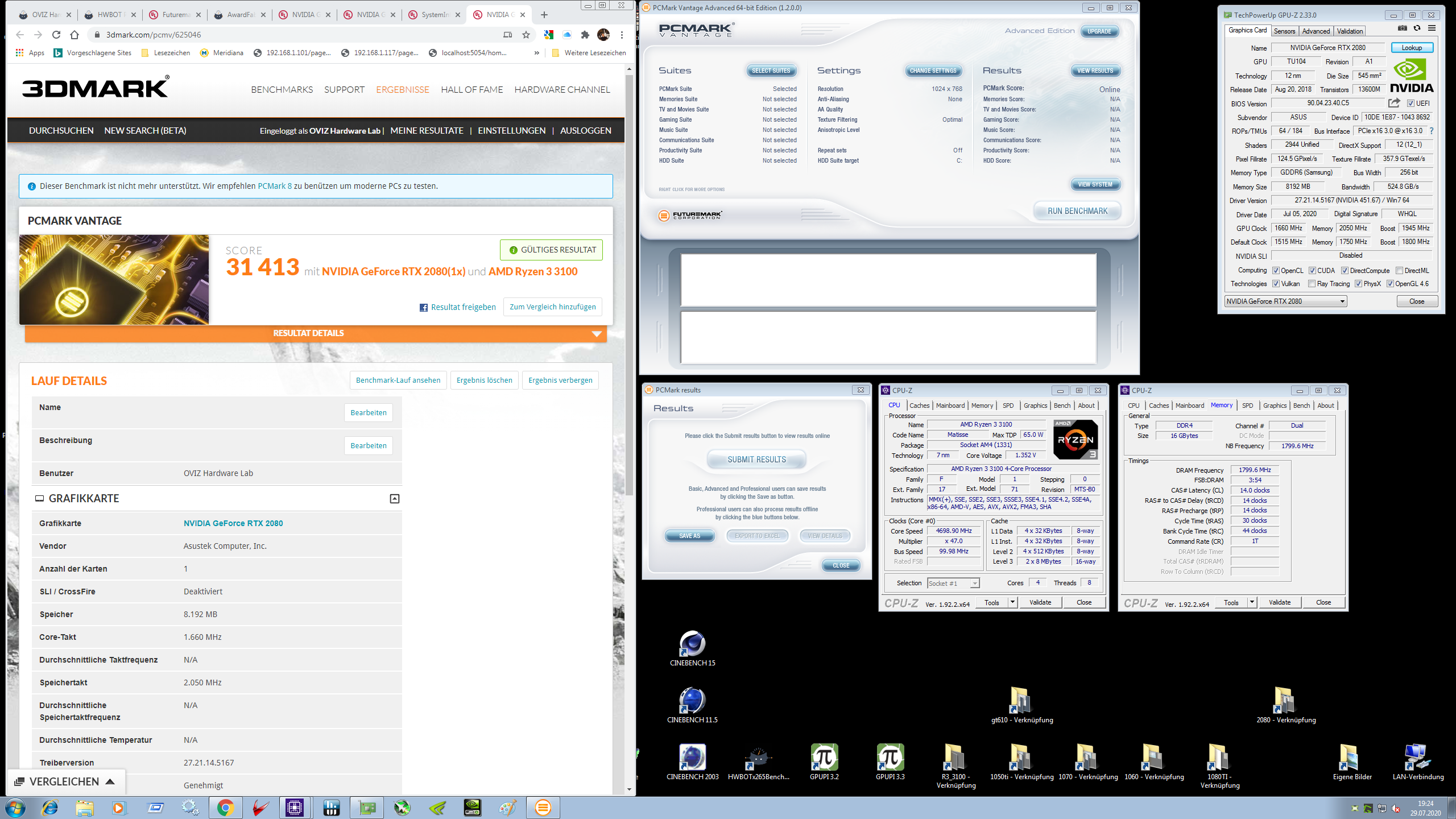Open Internet Explorer from the taskbar
This screenshot has height=819, width=1456.
point(50,808)
